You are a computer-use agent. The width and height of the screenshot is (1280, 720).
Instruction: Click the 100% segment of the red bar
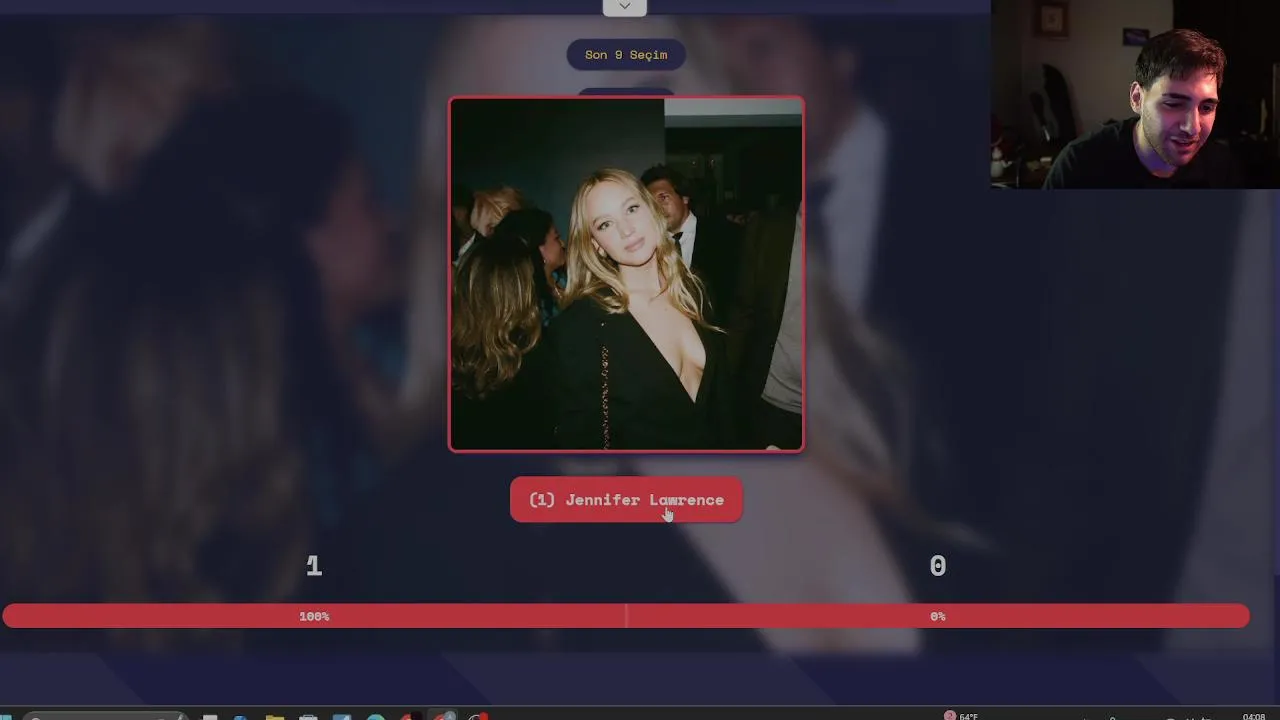[314, 616]
